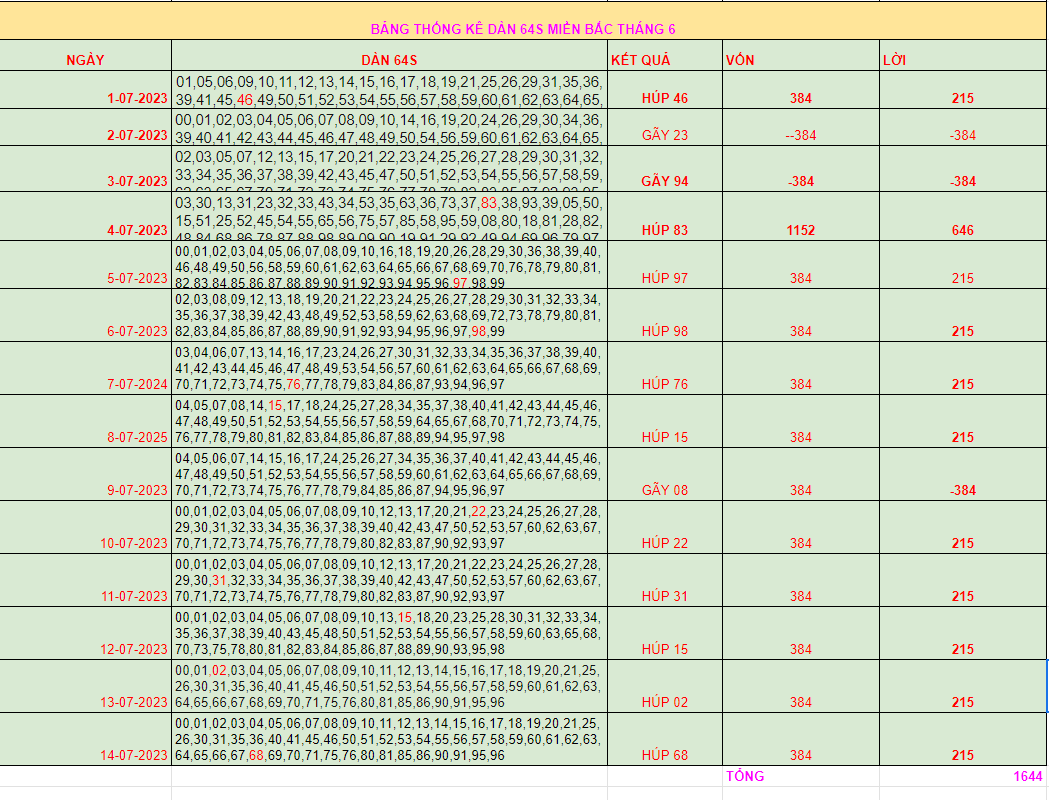Image resolution: width=1049 pixels, height=800 pixels.
Task: Select LỜI 215 in the HÚP 68 row
Action: (963, 739)
